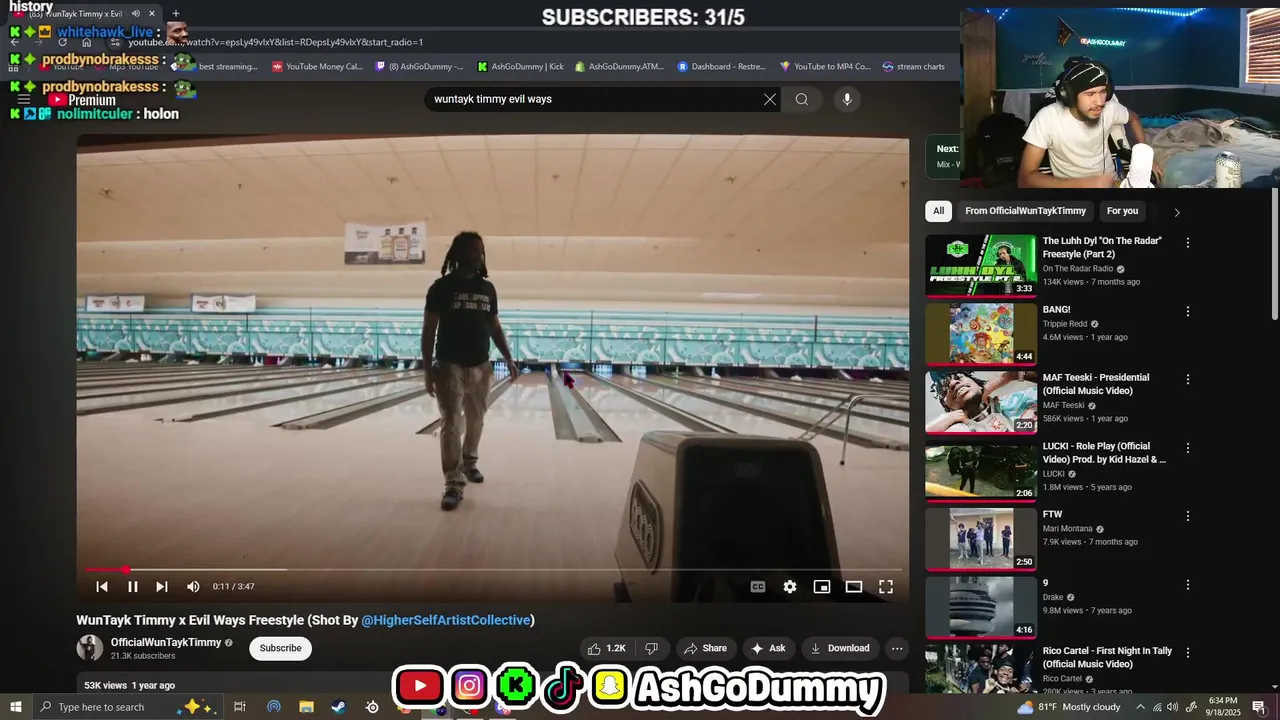Open options for LUCKI Role Play video
Screen dimensions: 1280x720
[x=1188, y=448]
